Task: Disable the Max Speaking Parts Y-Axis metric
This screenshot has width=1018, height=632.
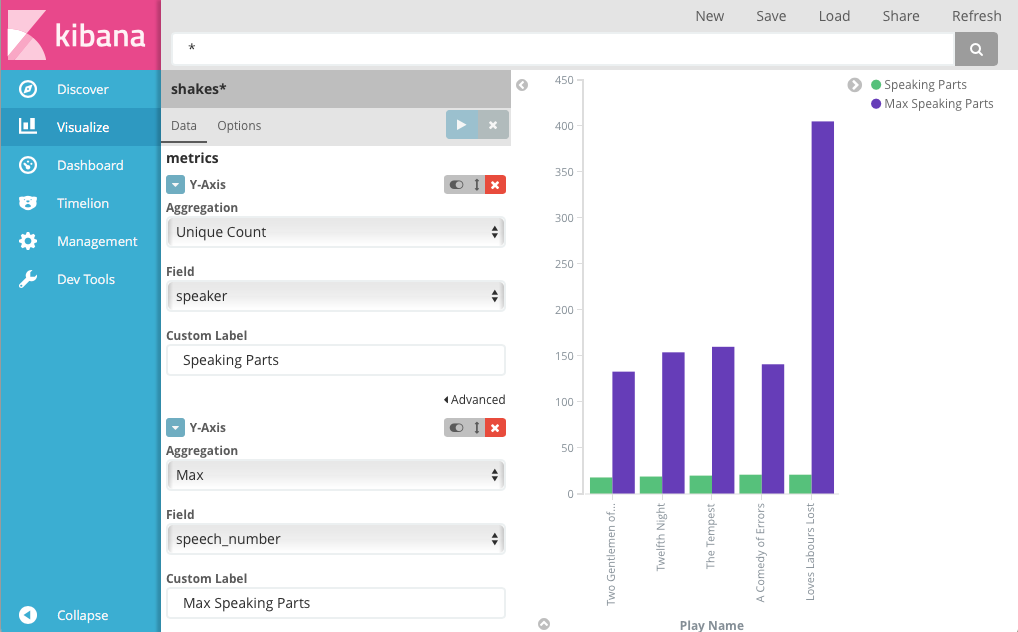Action: coord(458,427)
